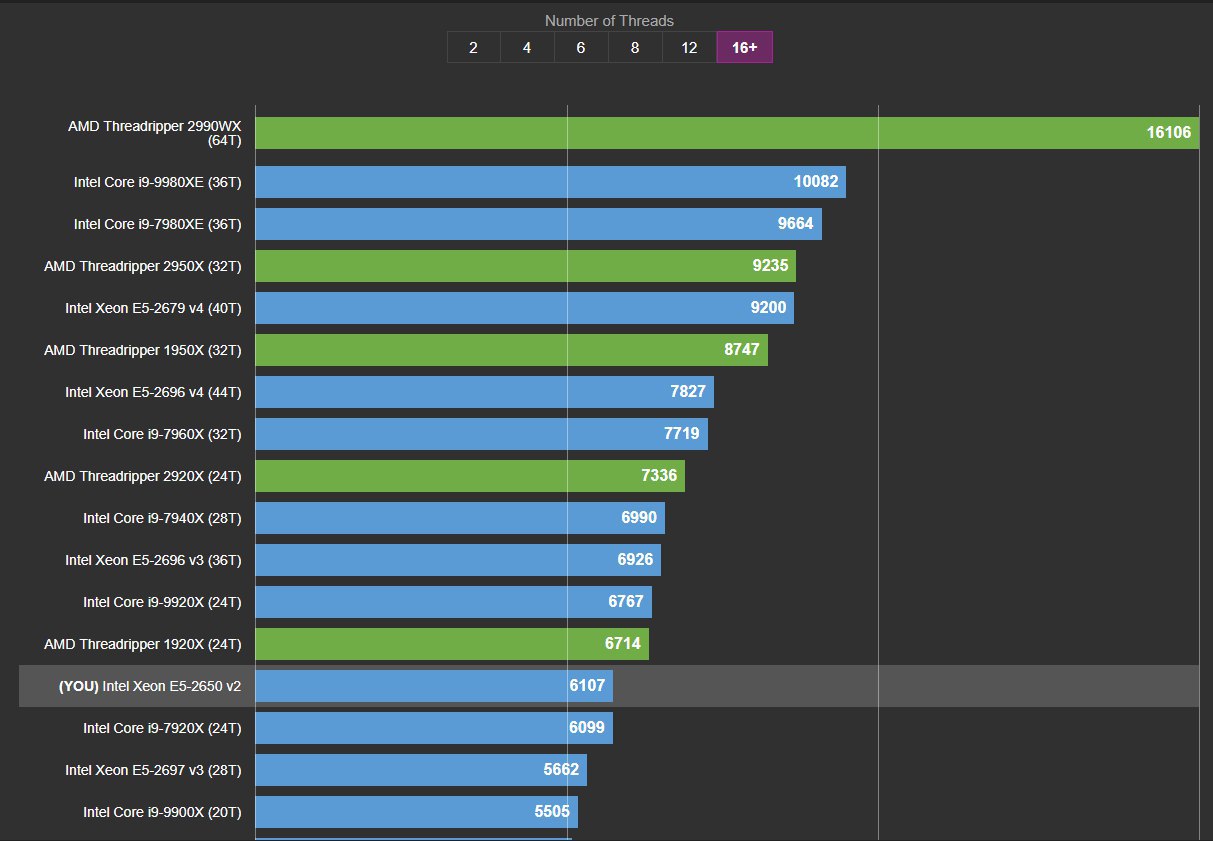Click the score value 9200
The width and height of the screenshot is (1213, 841).
tap(769, 308)
